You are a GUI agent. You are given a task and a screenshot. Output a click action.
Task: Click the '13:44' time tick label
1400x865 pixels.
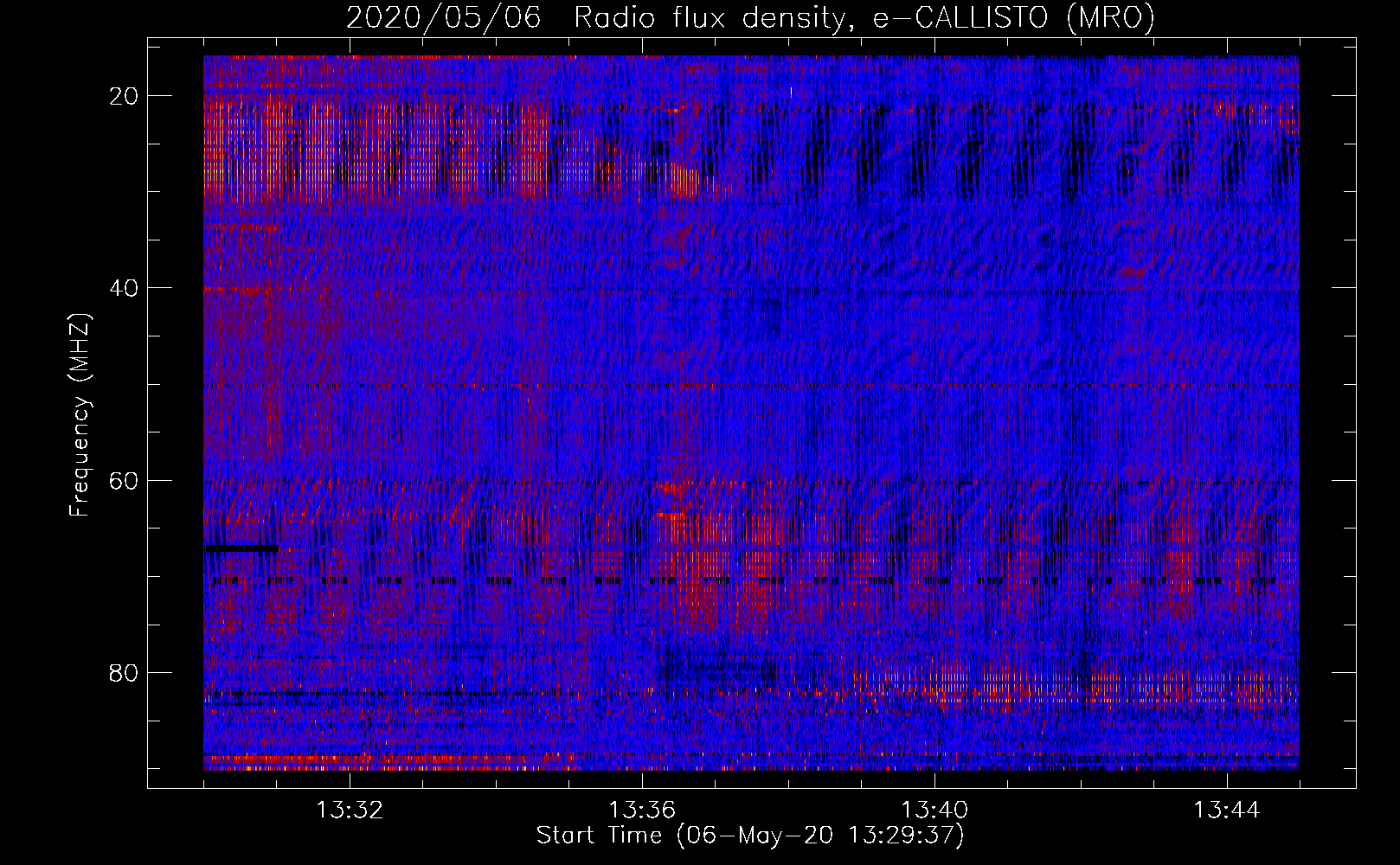click(x=1227, y=811)
